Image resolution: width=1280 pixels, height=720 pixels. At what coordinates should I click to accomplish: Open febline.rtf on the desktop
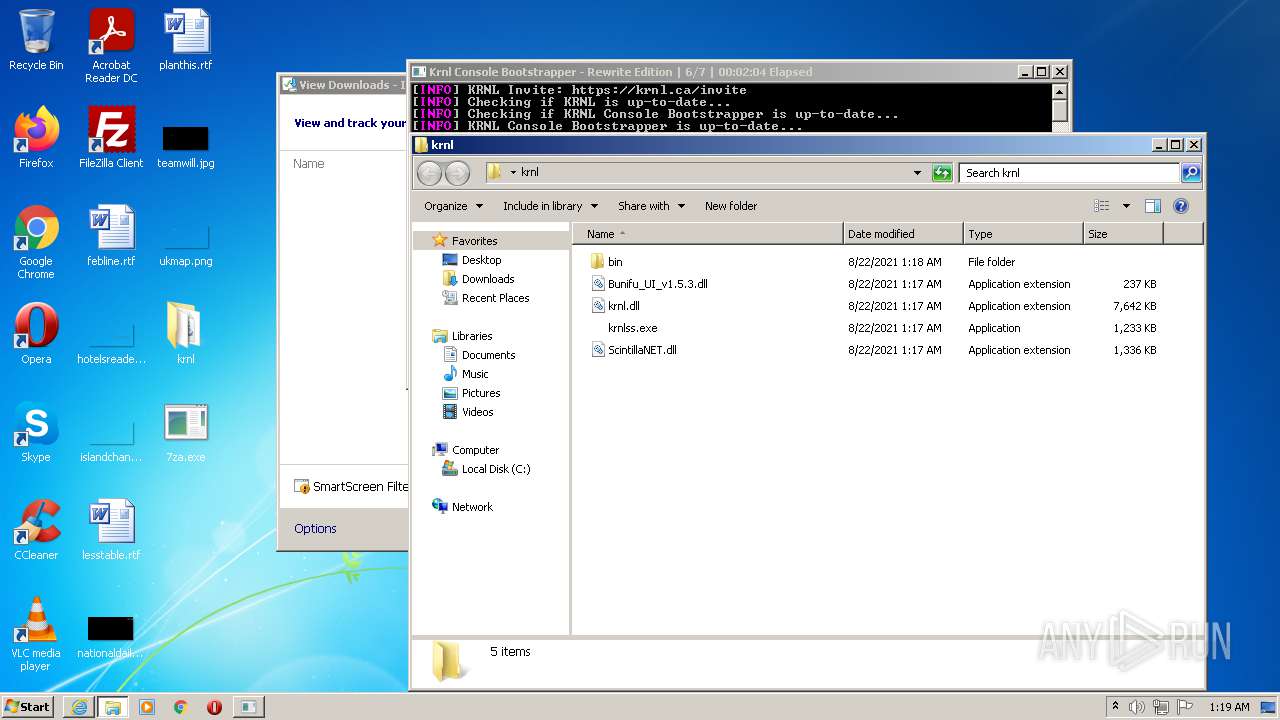(x=111, y=236)
